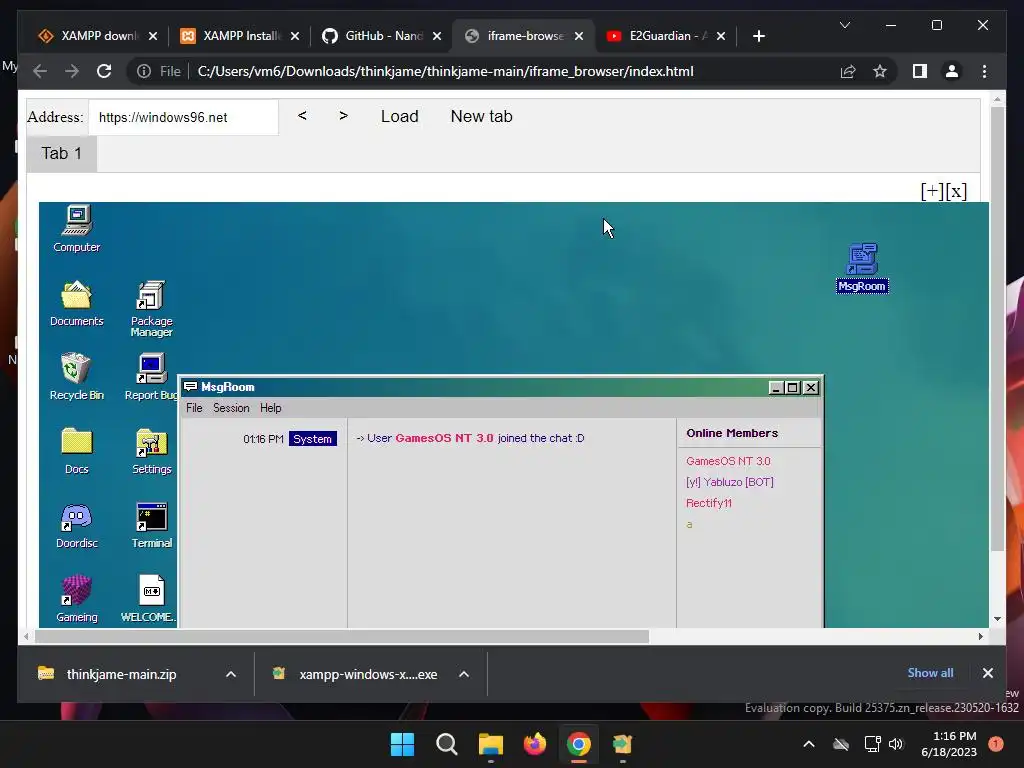Image resolution: width=1024 pixels, height=768 pixels.
Task: Click the Chrome forward arrow
Action: (72, 71)
